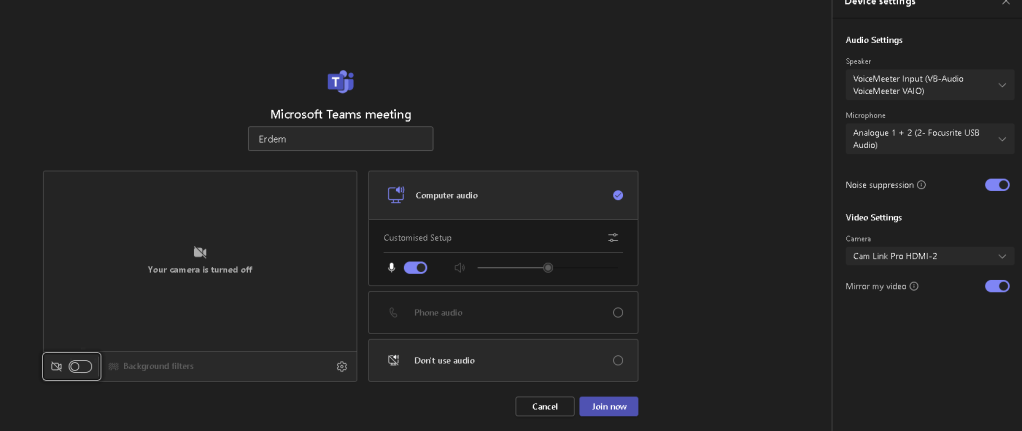This screenshot has width=1022, height=431.
Task: Select Phone audio radio button
Action: [618, 313]
